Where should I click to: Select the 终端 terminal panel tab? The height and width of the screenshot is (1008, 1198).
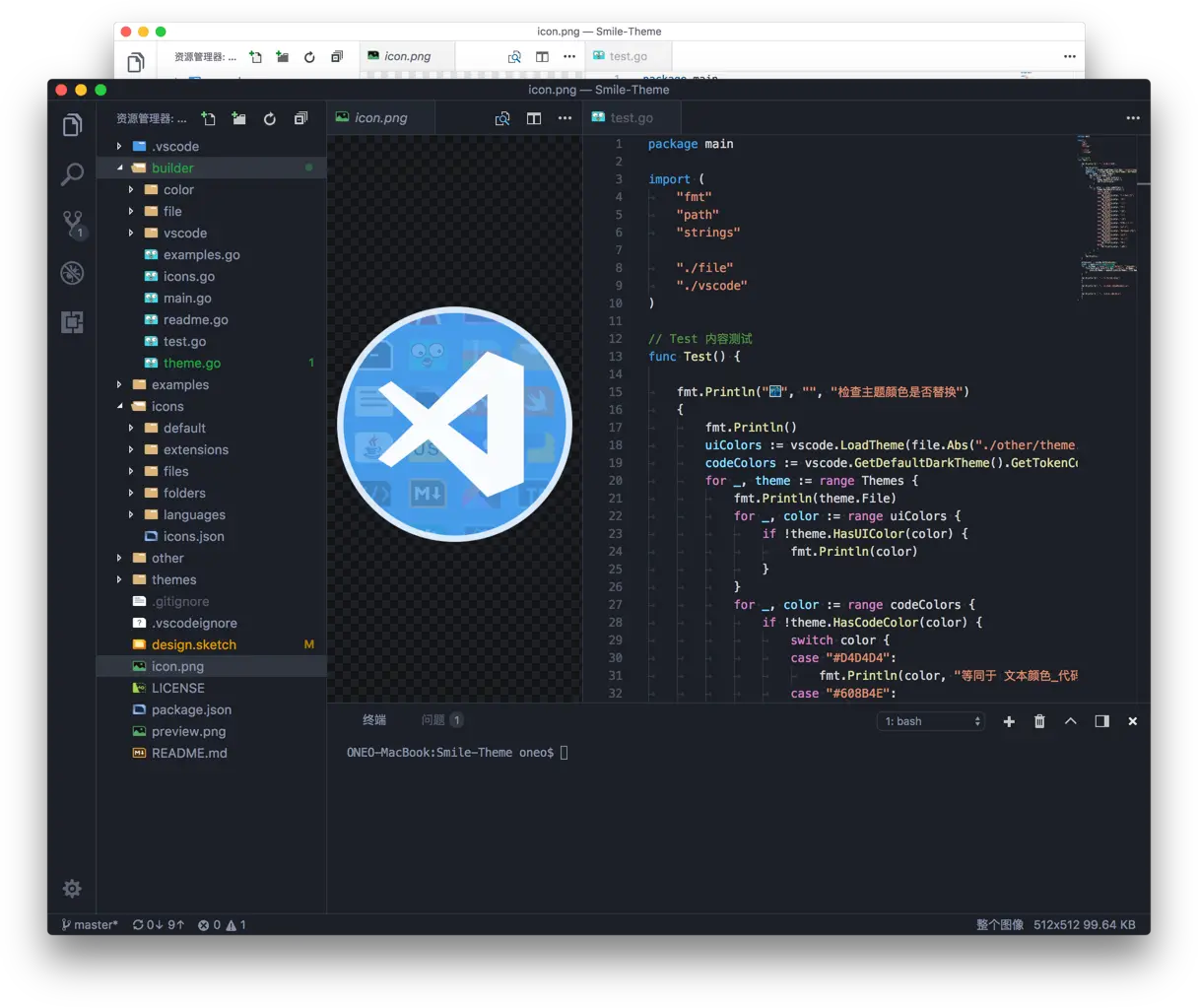tap(374, 720)
